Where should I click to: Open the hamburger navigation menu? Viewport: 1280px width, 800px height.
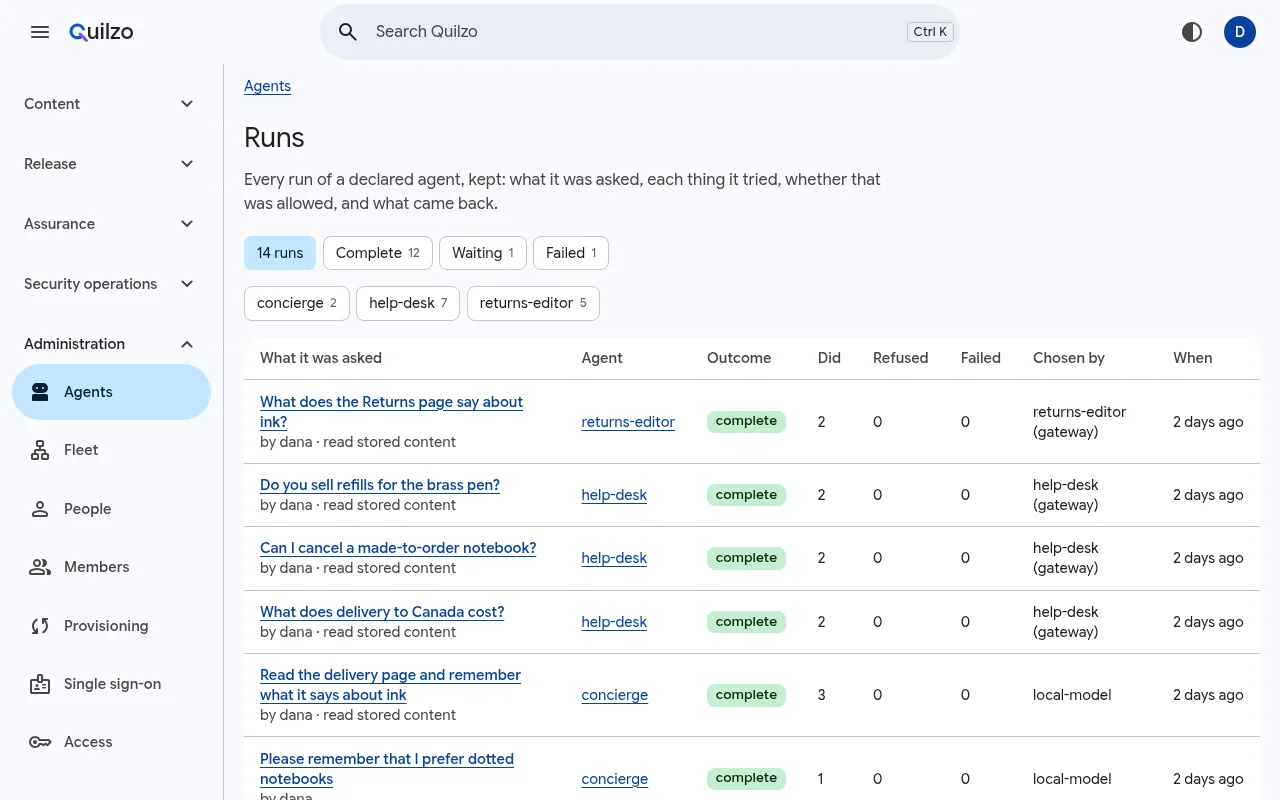click(x=40, y=32)
